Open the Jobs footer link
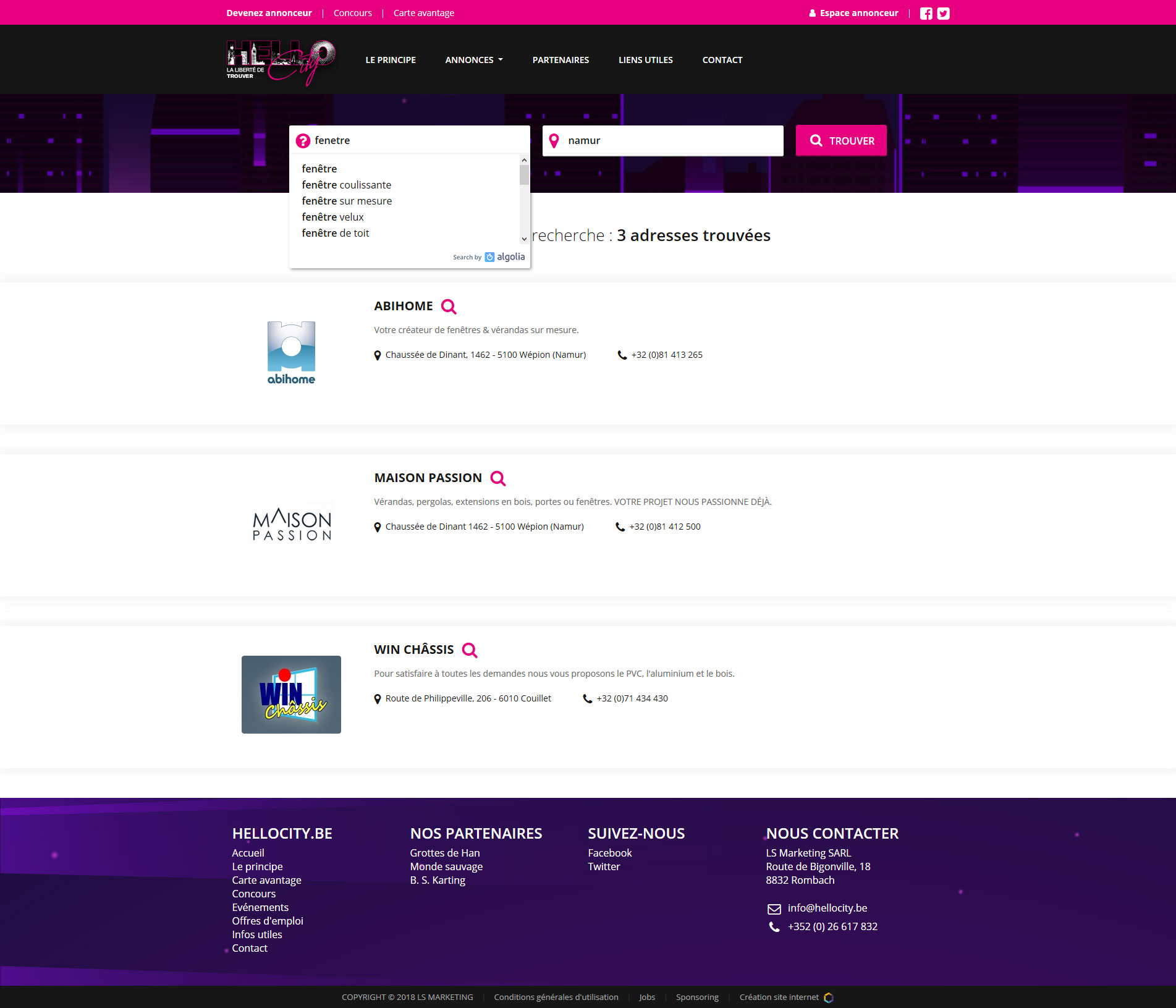This screenshot has height=1008, width=1176. 647,997
